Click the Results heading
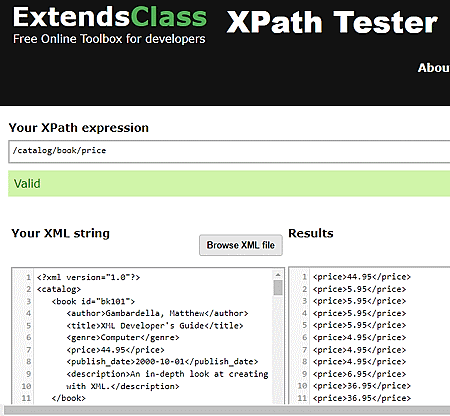This screenshot has height=416, width=450. [311, 233]
